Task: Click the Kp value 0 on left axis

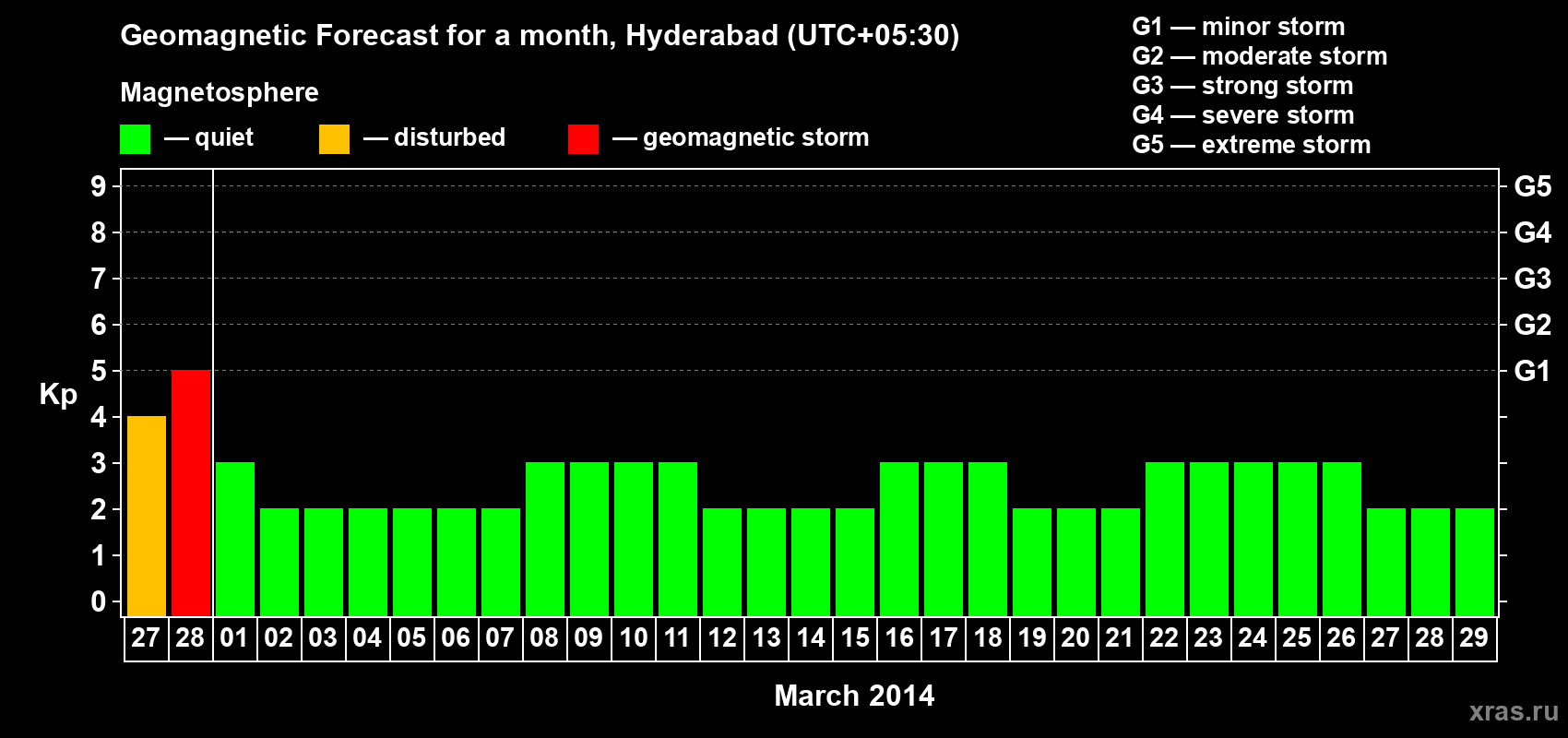Action: (99, 601)
